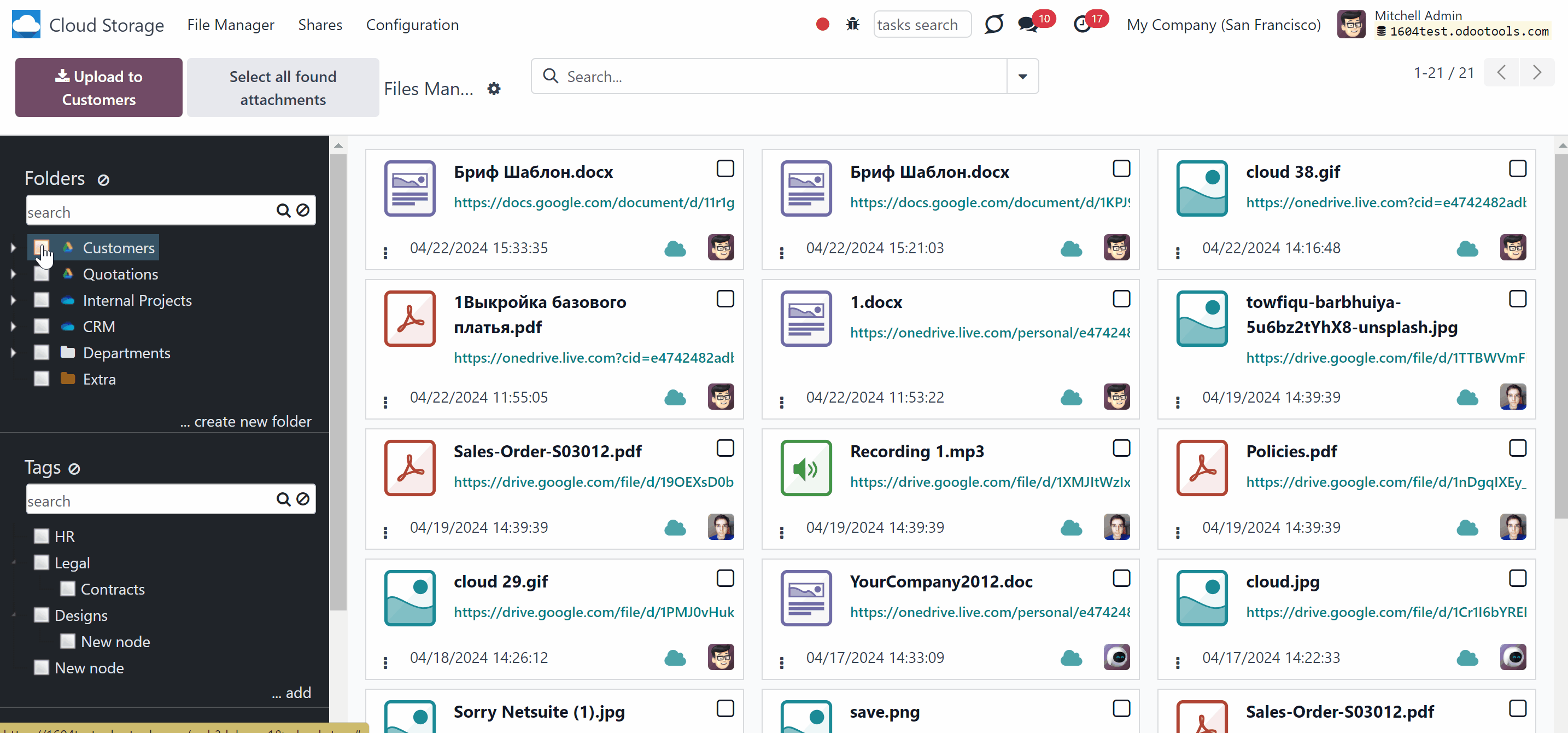Select the cloud 38.gif card checkbox
The width and height of the screenshot is (1568, 733).
coord(1518,168)
